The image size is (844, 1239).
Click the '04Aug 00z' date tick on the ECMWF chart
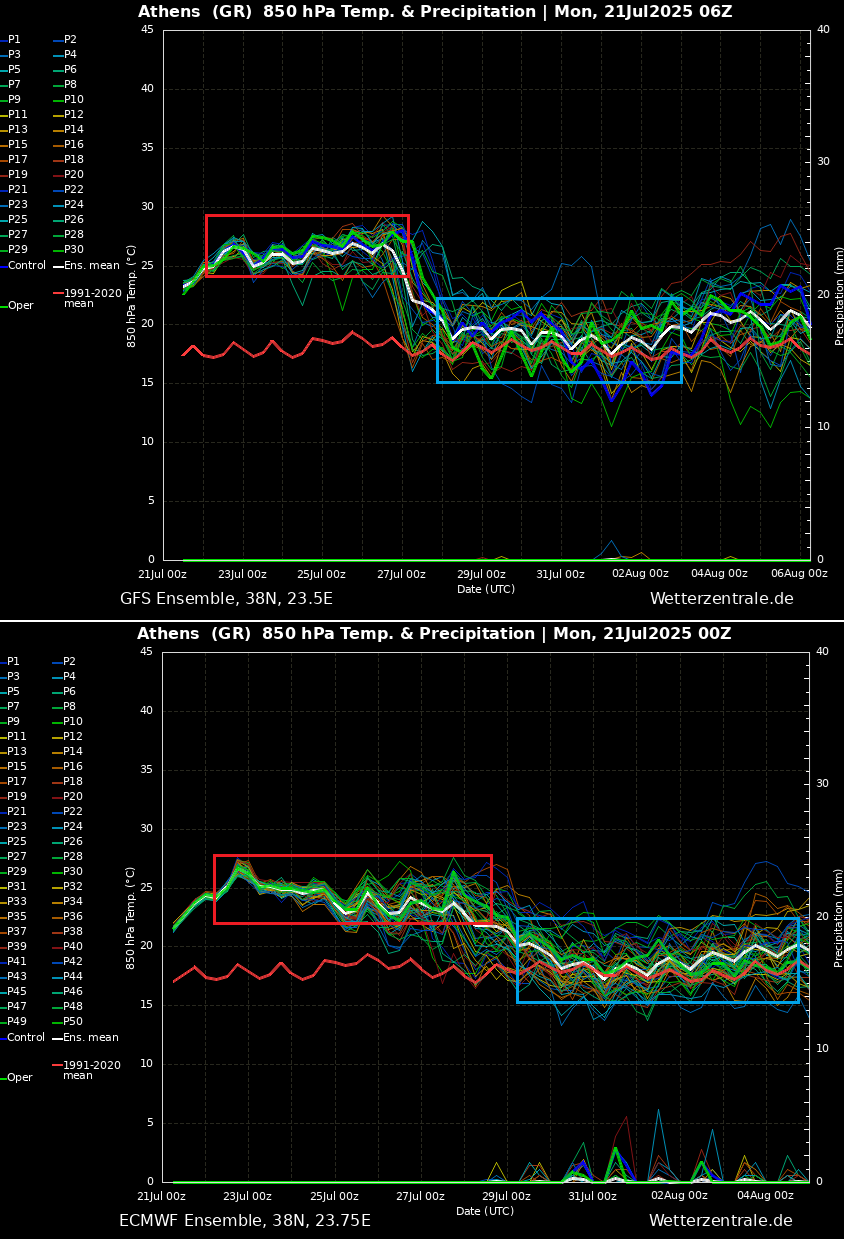pos(765,1196)
